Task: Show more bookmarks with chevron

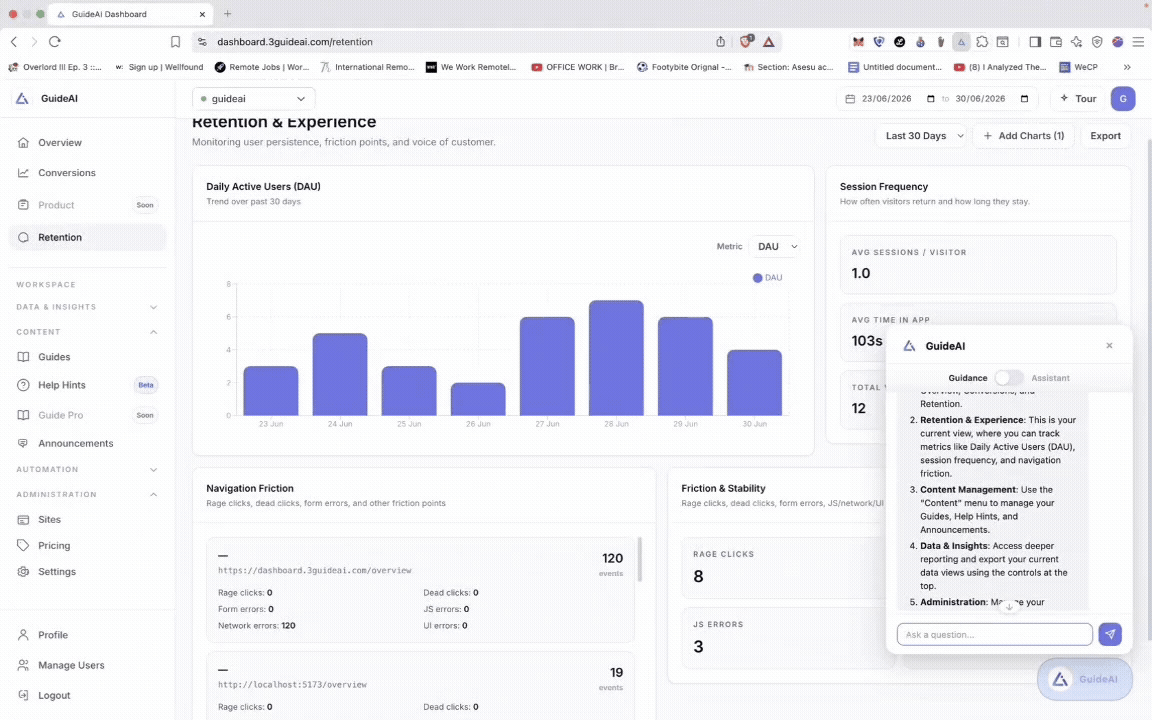Action: pyautogui.click(x=1127, y=67)
